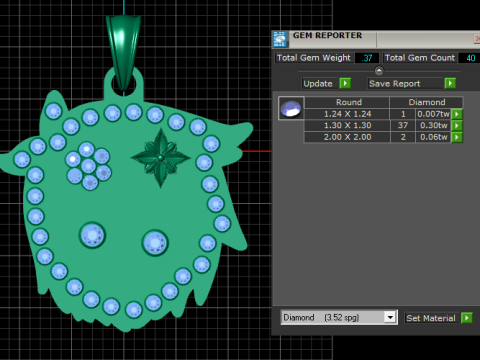480x360 pixels.
Task: Select the 1.30 X 1.30 size cell
Action: point(347,126)
